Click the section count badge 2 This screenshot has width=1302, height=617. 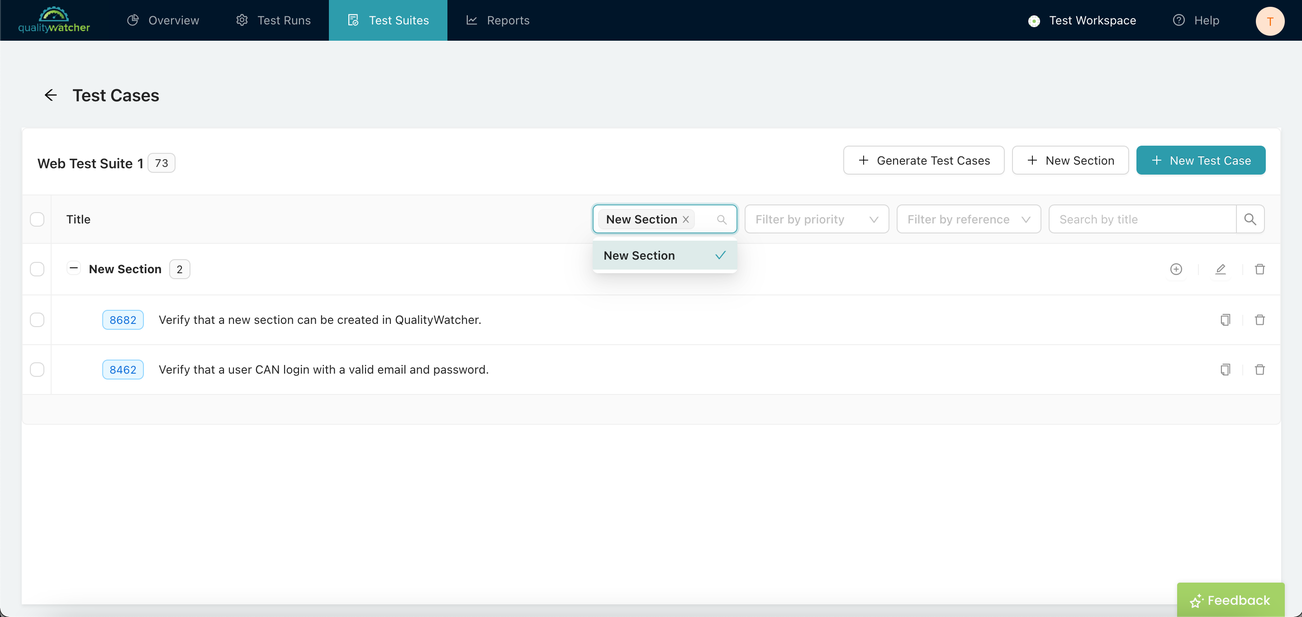(179, 269)
